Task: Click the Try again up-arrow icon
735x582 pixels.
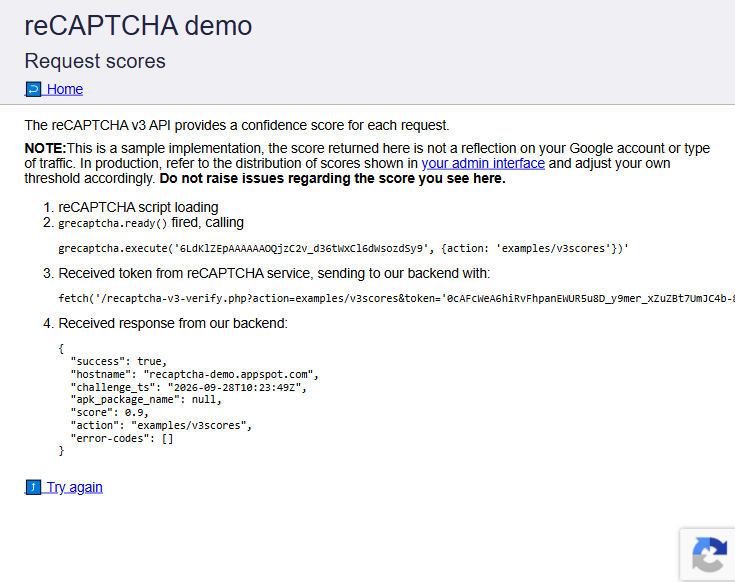Action: pyautogui.click(x=33, y=487)
